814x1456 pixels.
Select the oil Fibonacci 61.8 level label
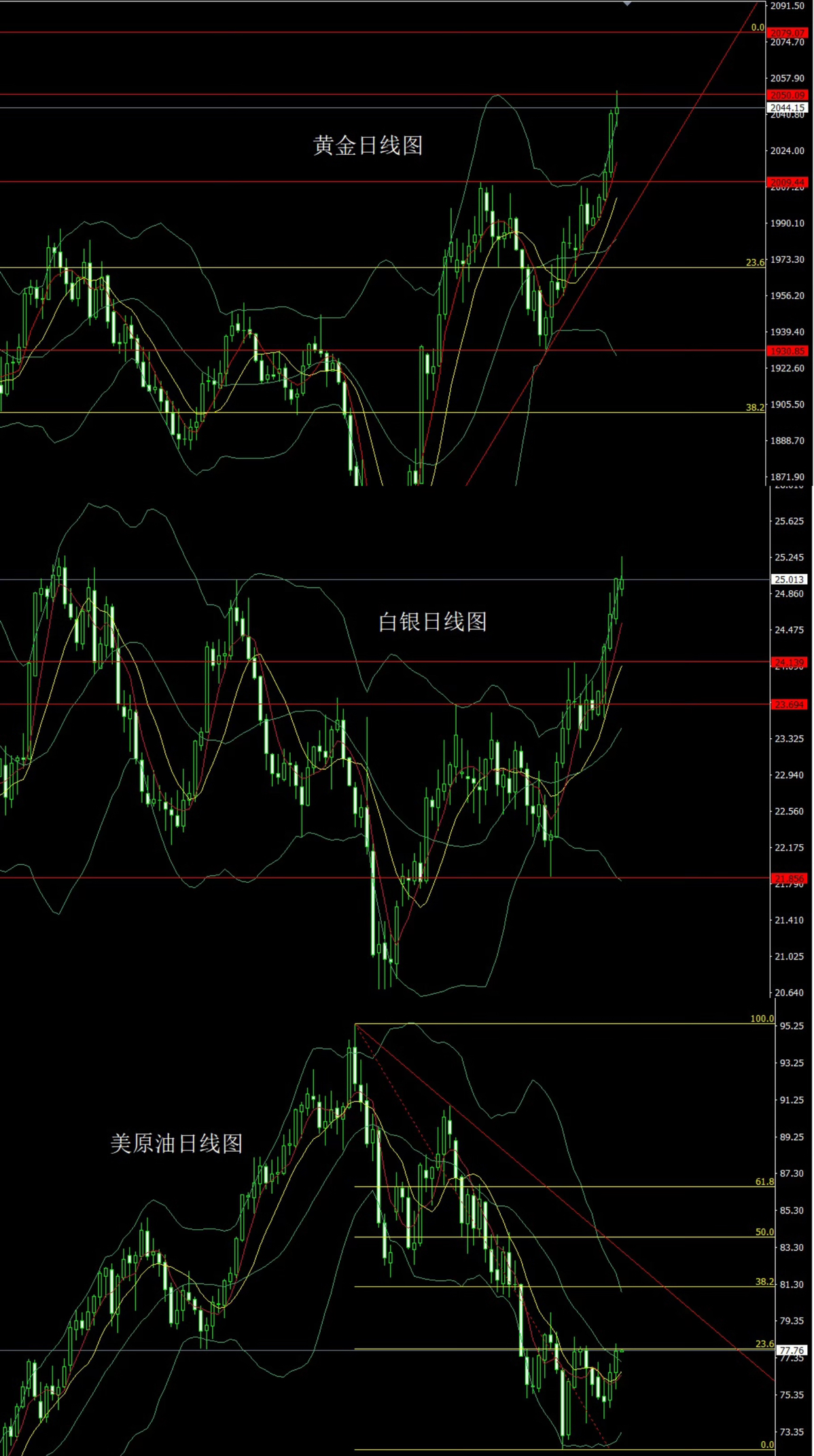(764, 1182)
